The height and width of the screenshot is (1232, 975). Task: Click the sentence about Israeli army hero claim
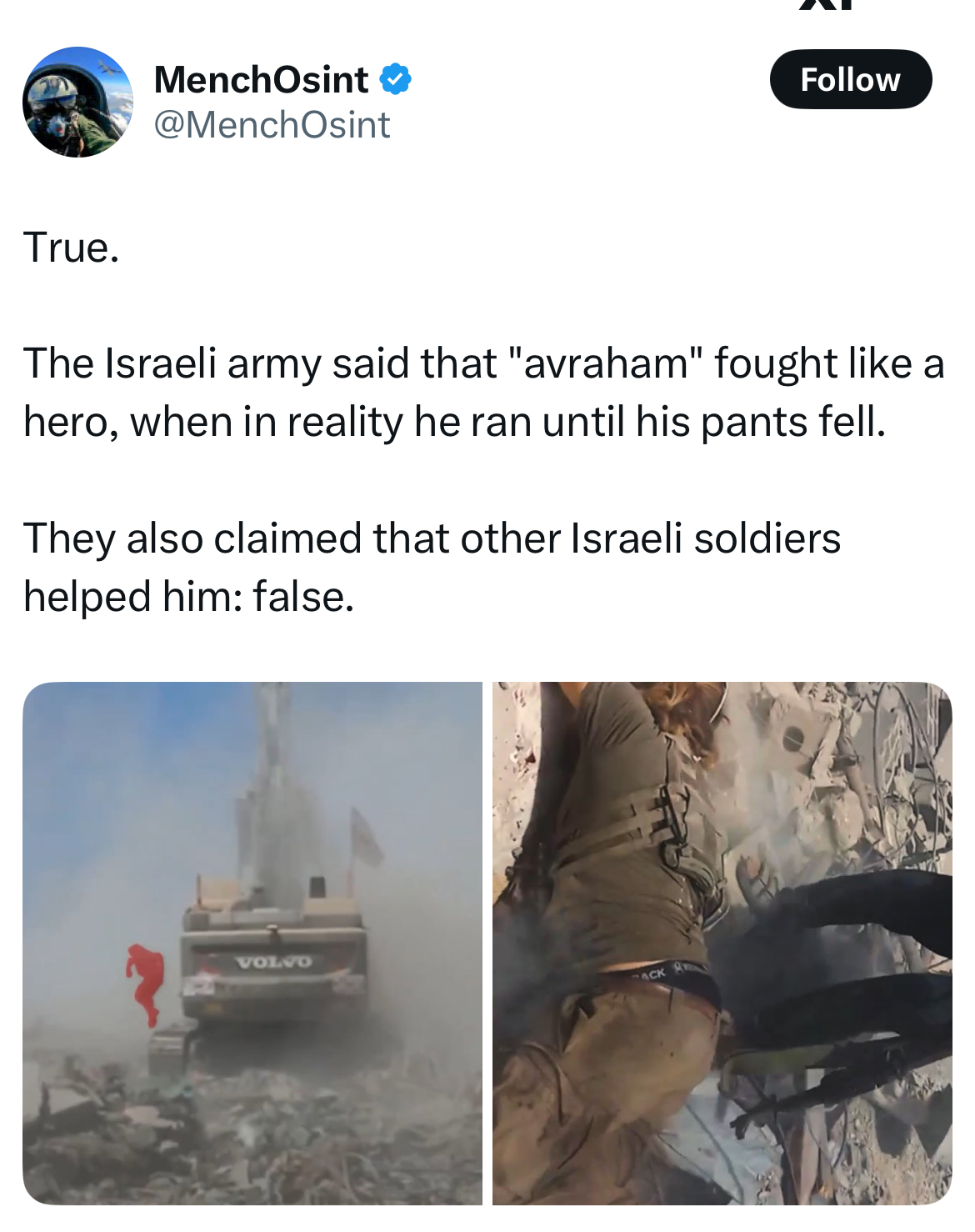click(483, 393)
